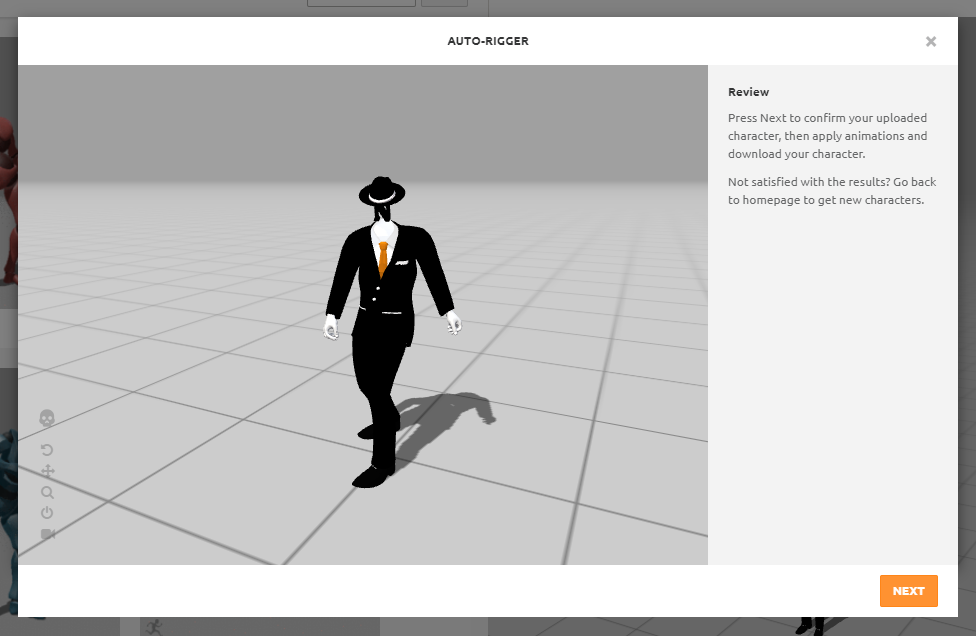Toggle the camera icon in viewer
This screenshot has width=976, height=636.
pyautogui.click(x=48, y=534)
